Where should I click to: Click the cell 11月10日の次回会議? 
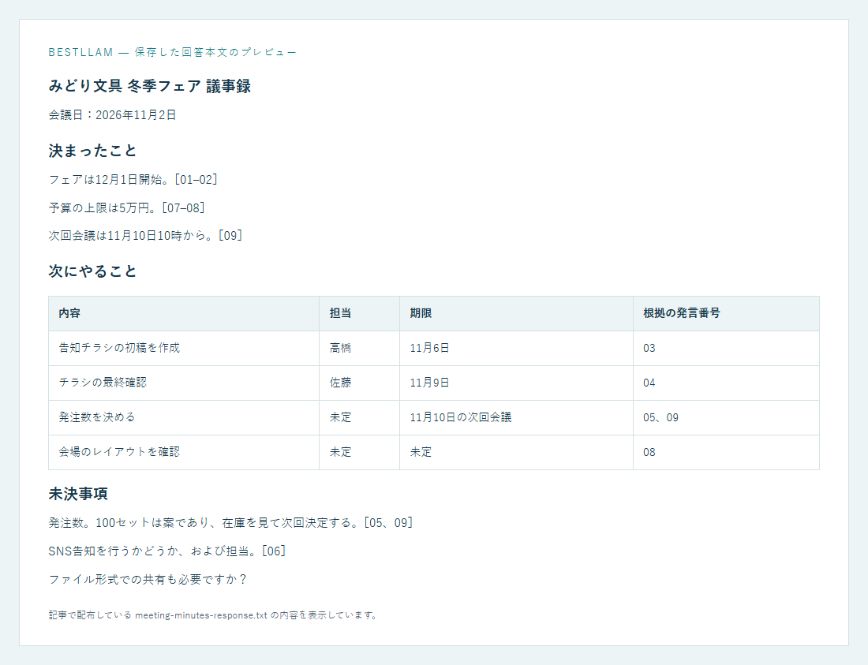click(x=516, y=417)
